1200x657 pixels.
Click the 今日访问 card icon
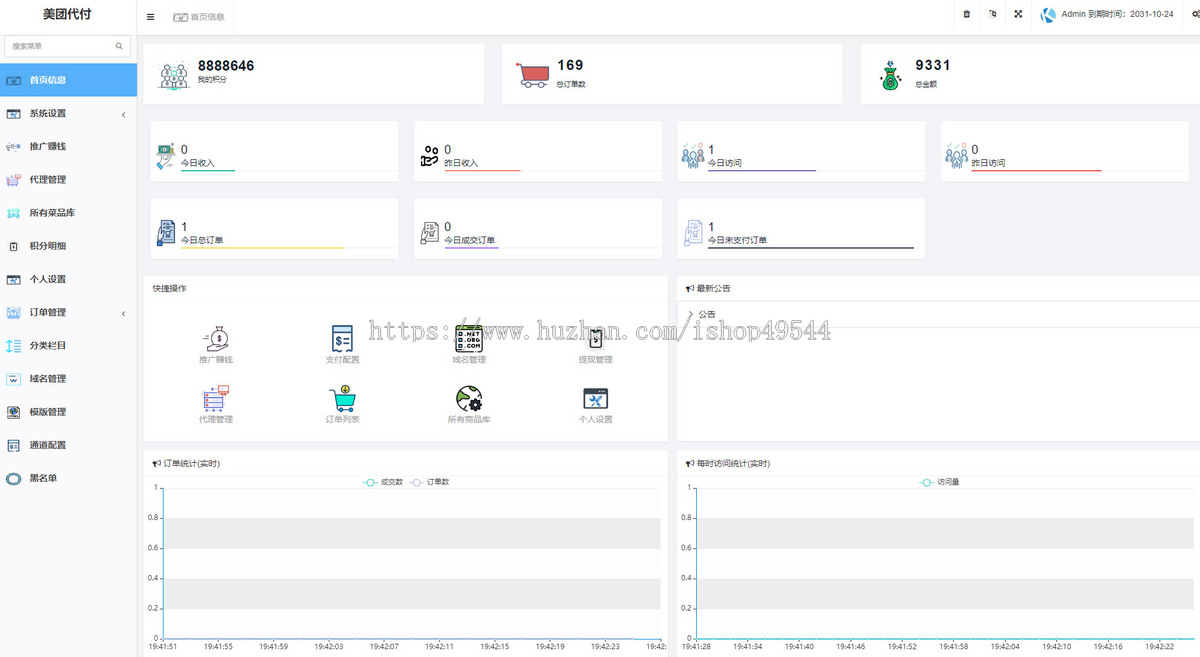(x=693, y=154)
